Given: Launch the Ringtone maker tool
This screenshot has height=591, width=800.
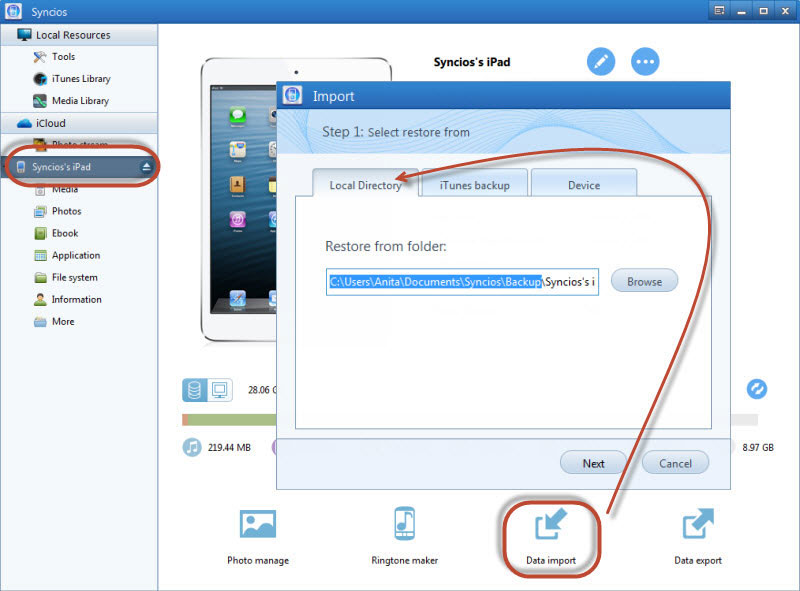Looking at the screenshot, I should point(405,536).
